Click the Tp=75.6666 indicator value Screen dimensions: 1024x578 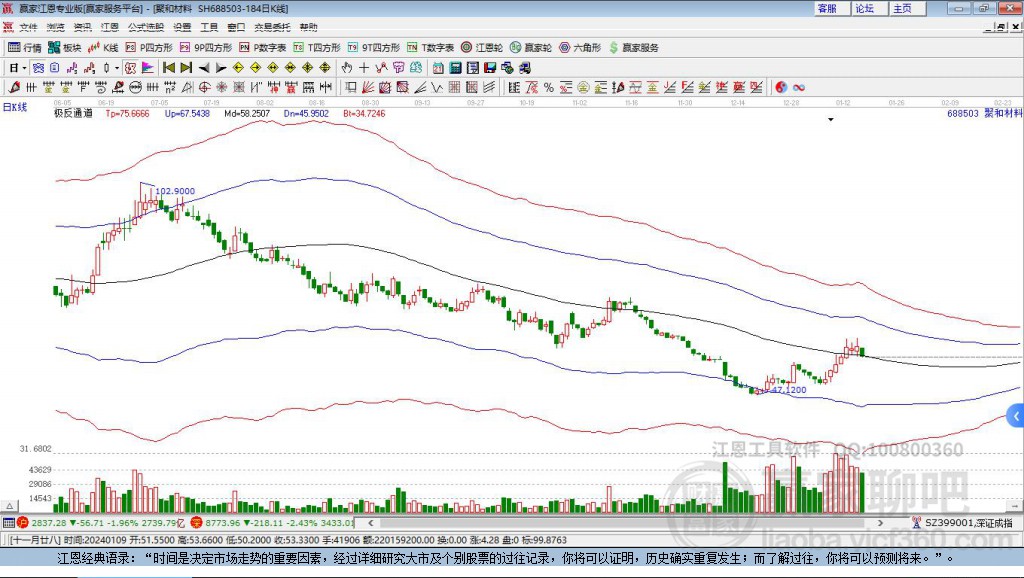(x=127, y=114)
